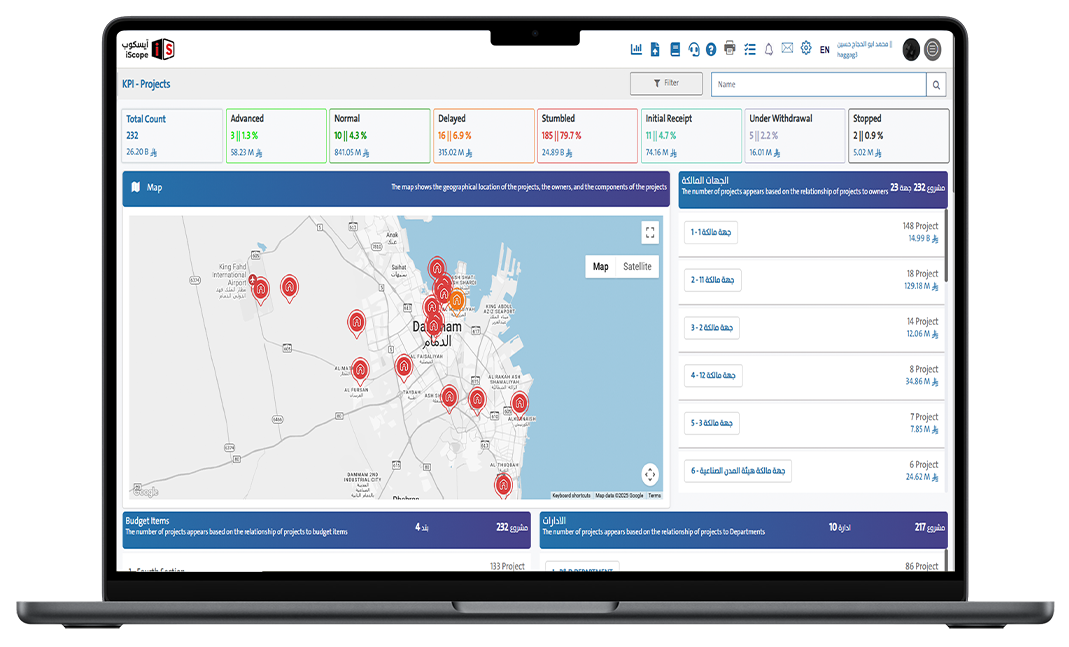The height and width of the screenshot is (647, 1069).
Task: Toggle fullscreen view on the map
Action: [650, 233]
